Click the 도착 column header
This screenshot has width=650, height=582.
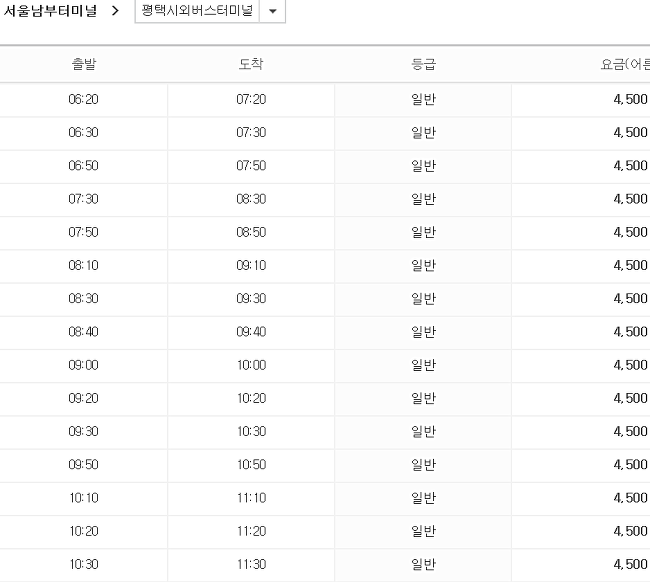(x=251, y=64)
